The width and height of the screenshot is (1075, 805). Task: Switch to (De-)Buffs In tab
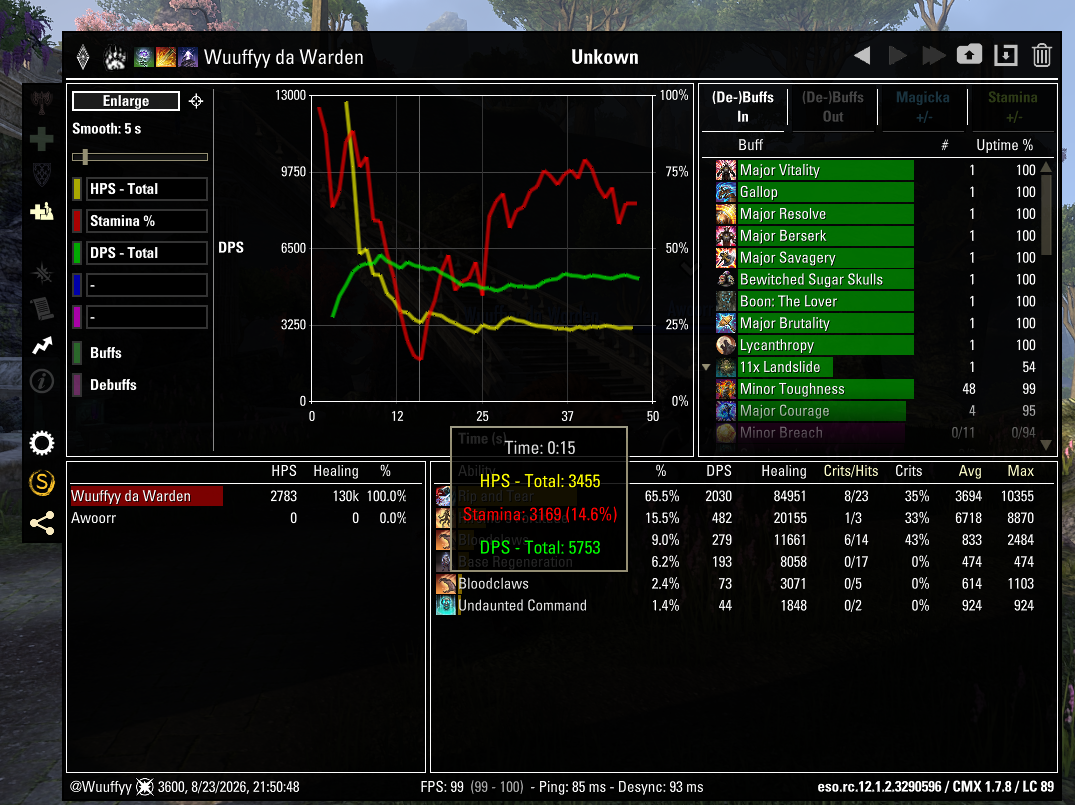742,107
